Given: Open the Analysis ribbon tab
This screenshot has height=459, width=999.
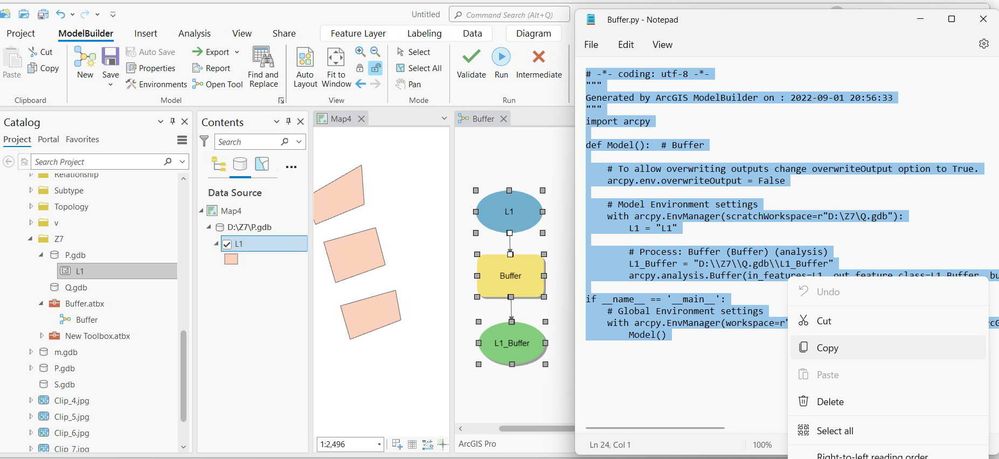Looking at the screenshot, I should tap(194, 33).
